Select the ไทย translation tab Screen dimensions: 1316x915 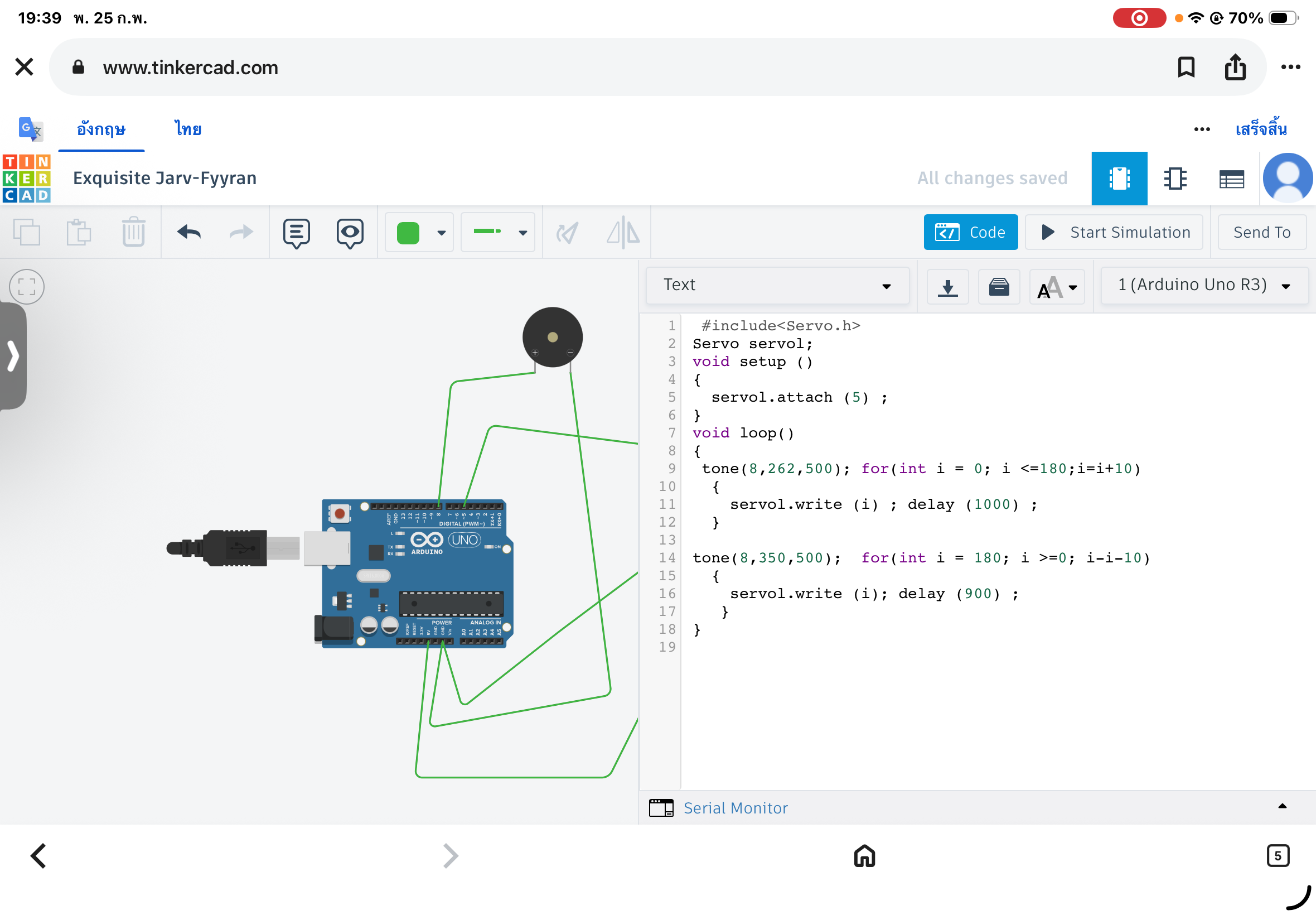click(188, 129)
